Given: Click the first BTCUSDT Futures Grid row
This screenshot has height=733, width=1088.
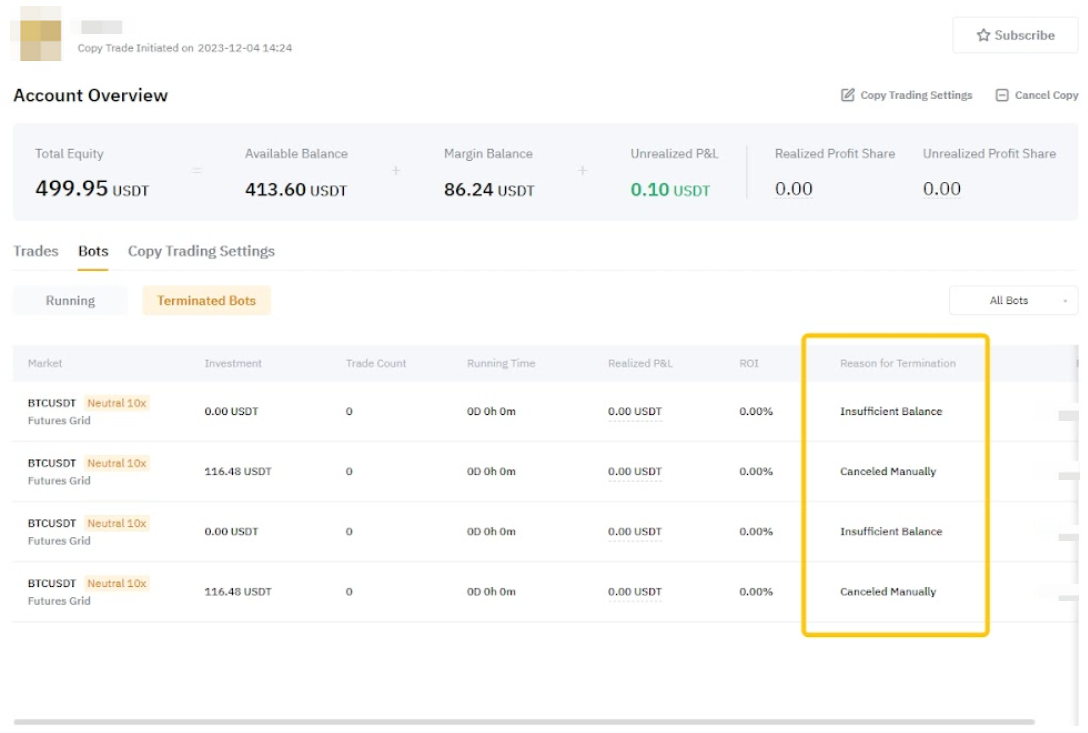Looking at the screenshot, I should pyautogui.click(x=59, y=411).
